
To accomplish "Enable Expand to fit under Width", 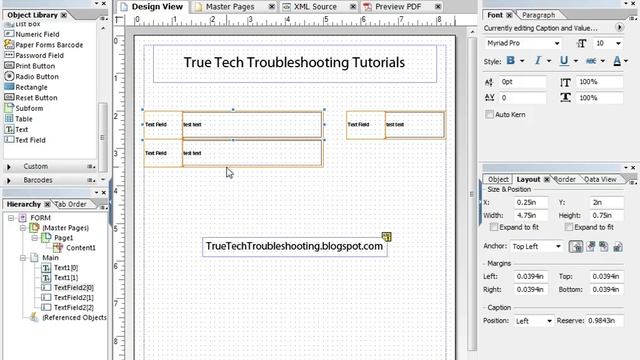I will click(x=494, y=227).
